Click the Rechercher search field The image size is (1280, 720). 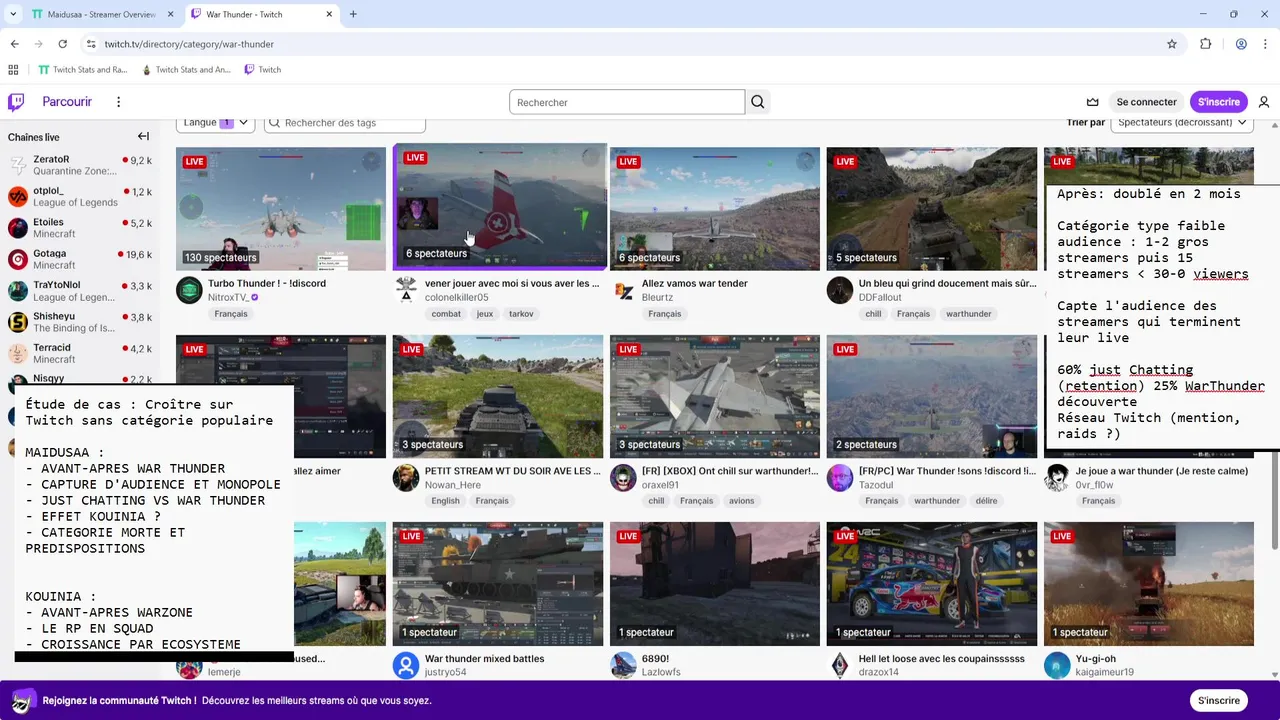tap(627, 102)
